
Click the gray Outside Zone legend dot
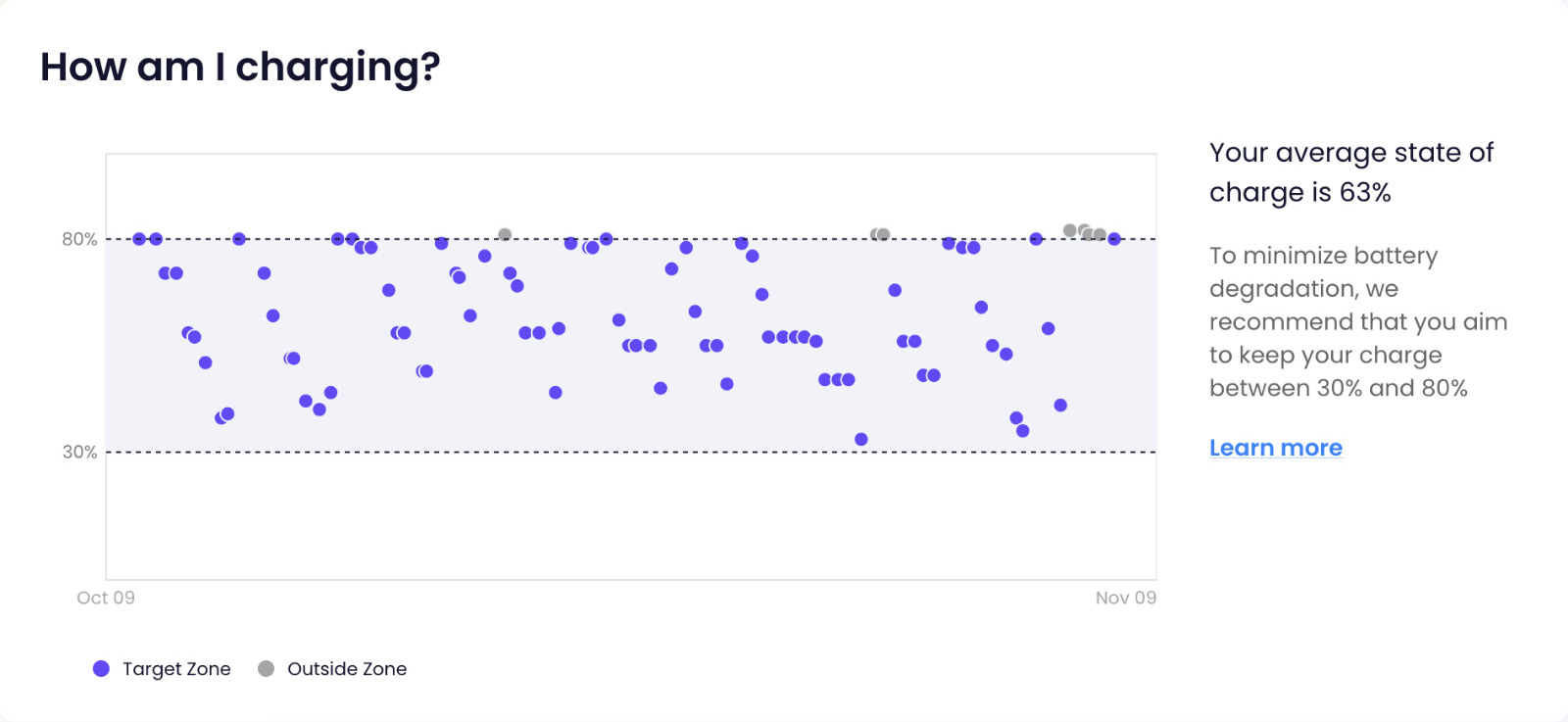coord(266,668)
